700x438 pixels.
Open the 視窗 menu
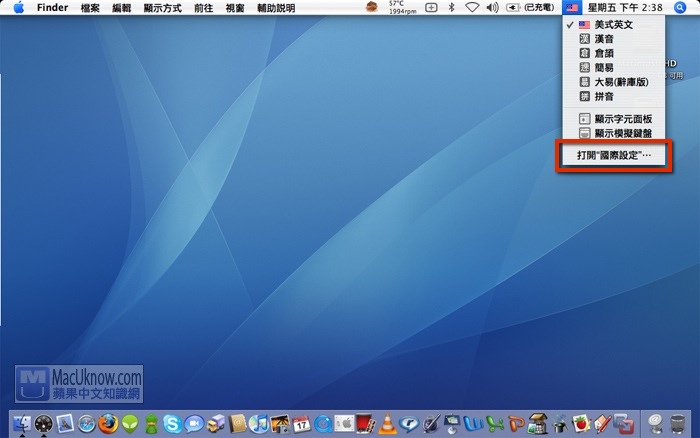tap(235, 8)
